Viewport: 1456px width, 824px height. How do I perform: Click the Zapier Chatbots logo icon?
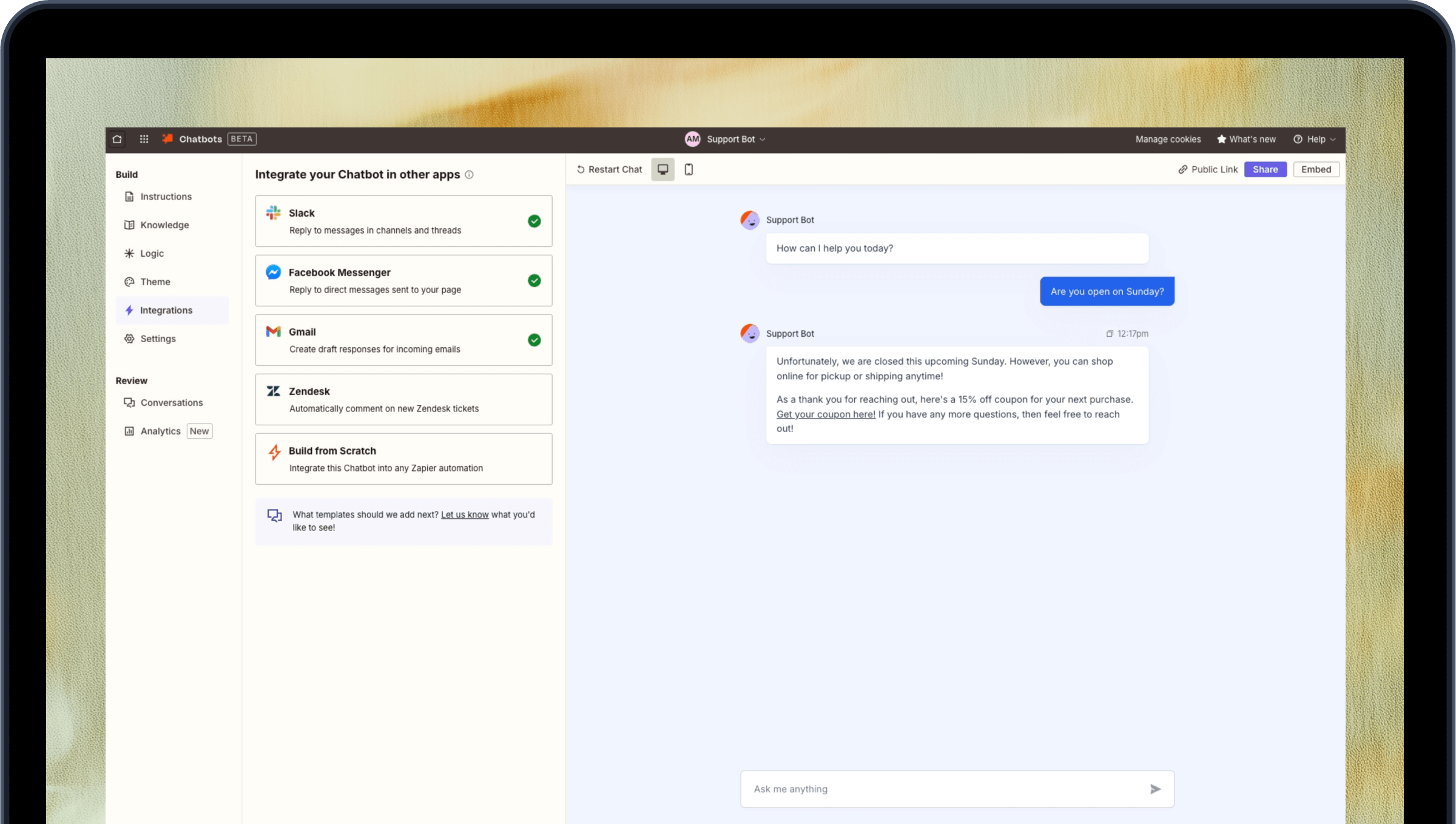coord(167,138)
